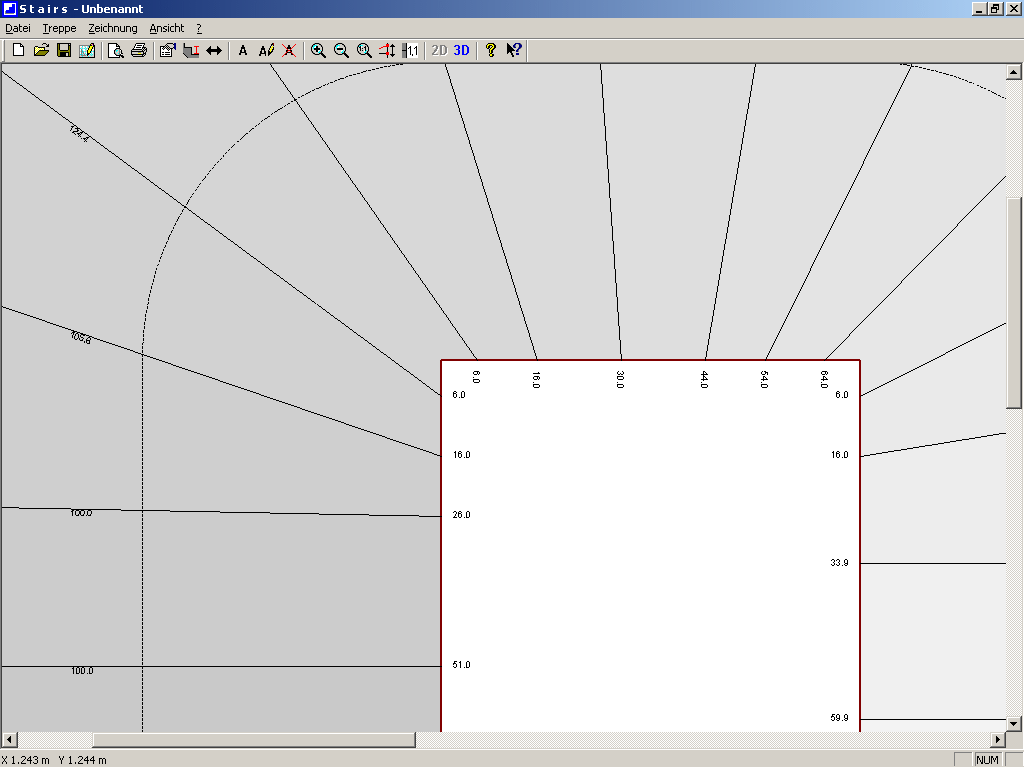Screen dimensions: 1024x768
Task: Open the Zeichnung menu
Action: [113, 28]
